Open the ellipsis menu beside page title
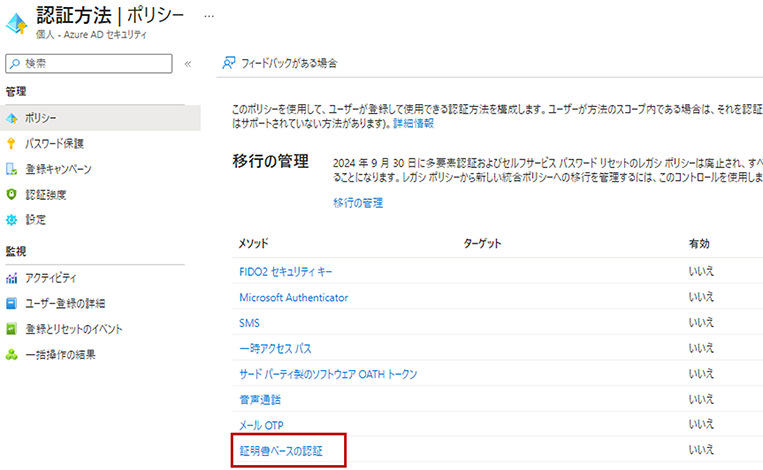This screenshot has height=470, width=763. point(209,17)
